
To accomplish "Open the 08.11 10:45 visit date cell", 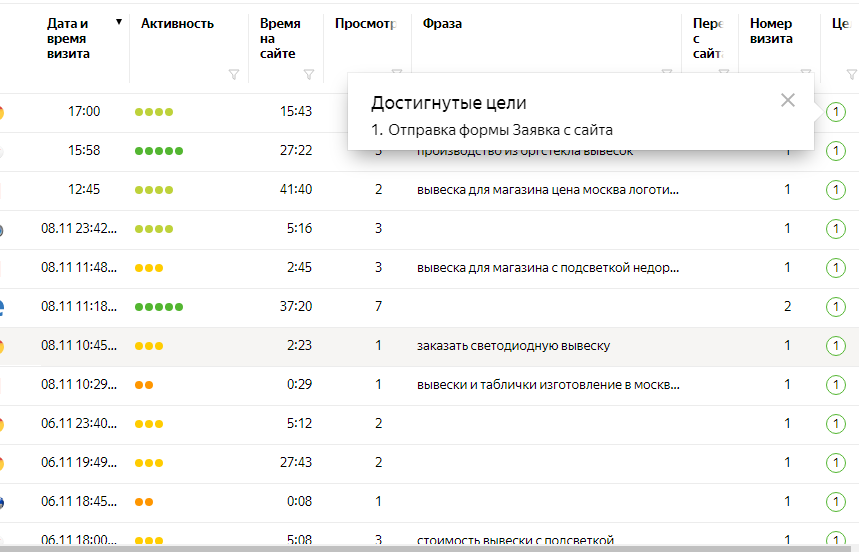I will (x=79, y=346).
